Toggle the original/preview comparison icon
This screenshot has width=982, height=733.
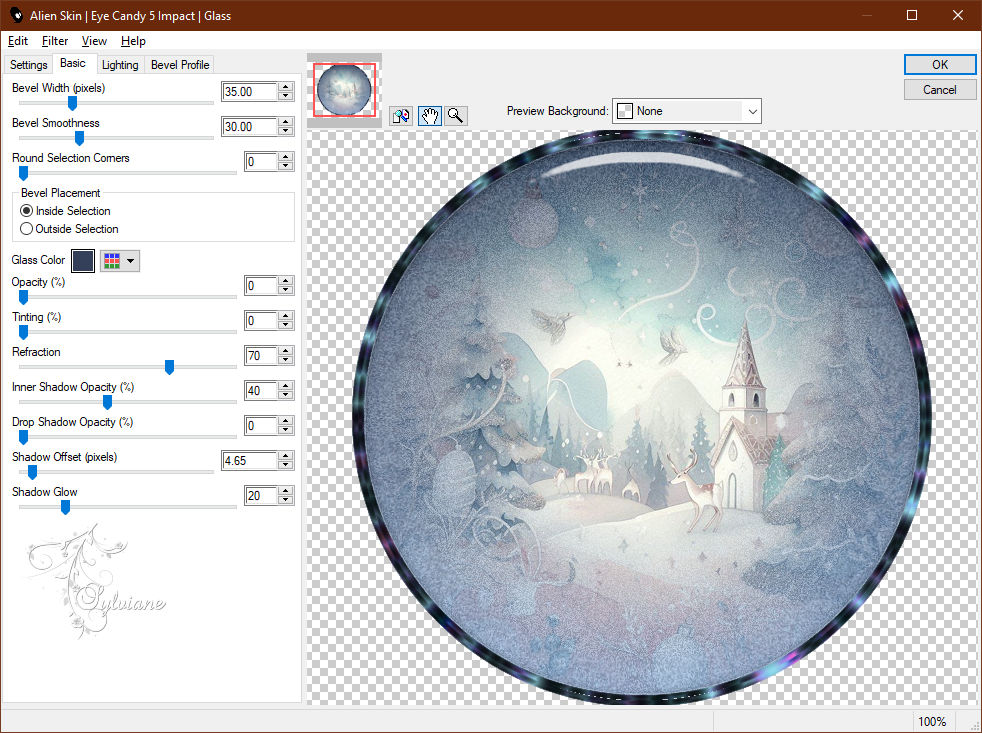(401, 115)
